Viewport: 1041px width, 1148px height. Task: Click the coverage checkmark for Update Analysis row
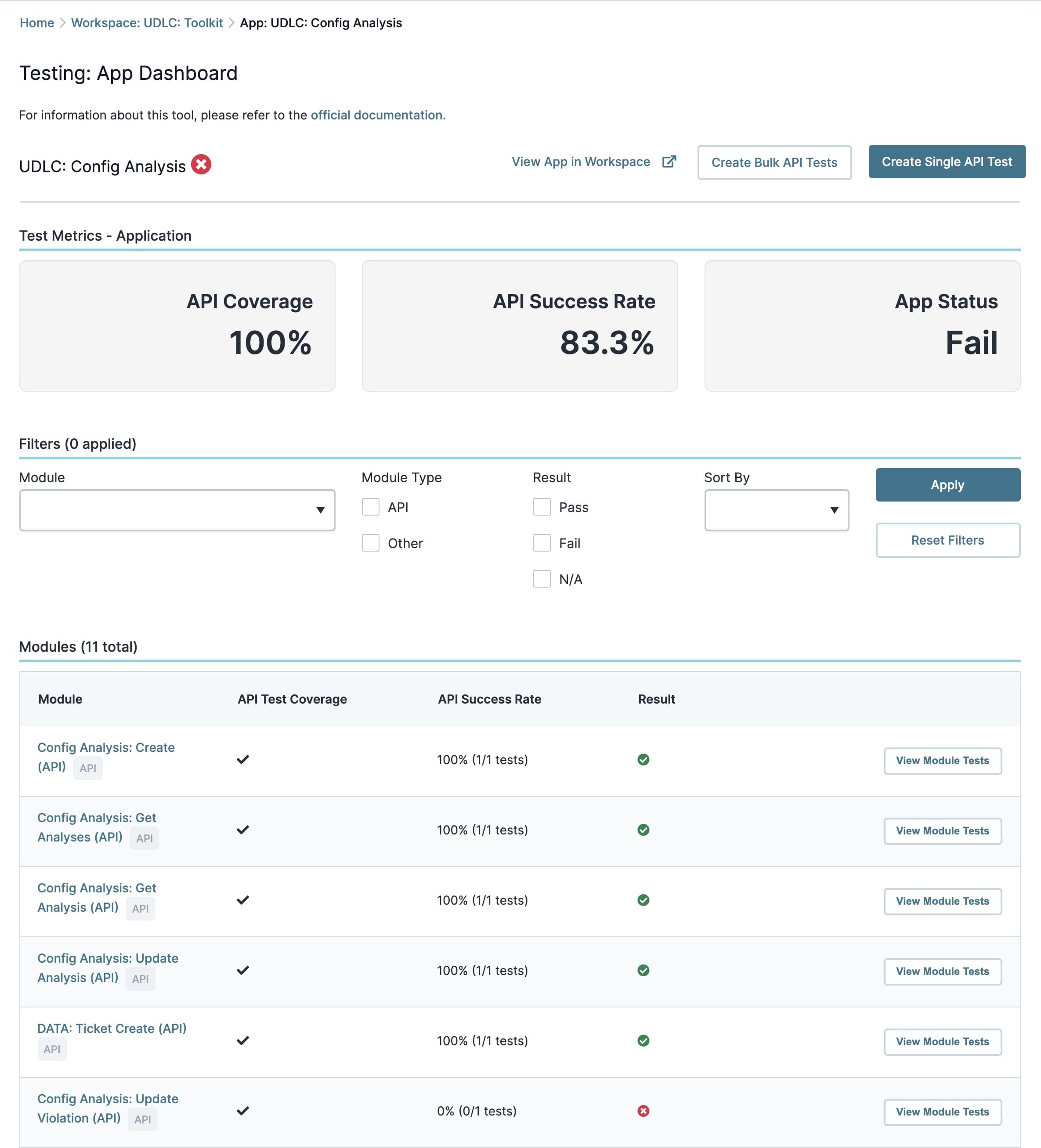[x=243, y=970]
